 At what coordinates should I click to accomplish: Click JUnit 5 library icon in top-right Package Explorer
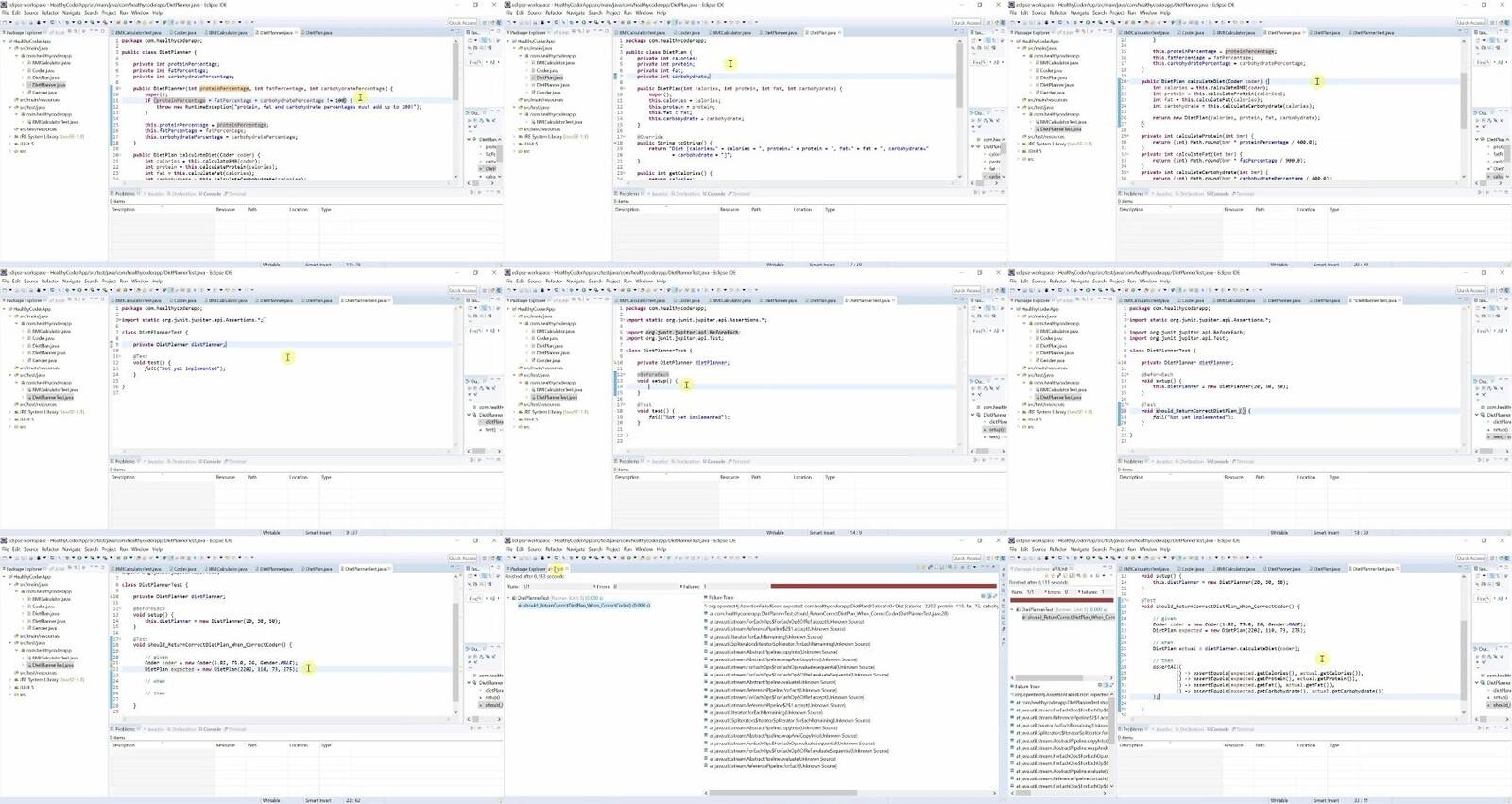pyautogui.click(x=1024, y=151)
